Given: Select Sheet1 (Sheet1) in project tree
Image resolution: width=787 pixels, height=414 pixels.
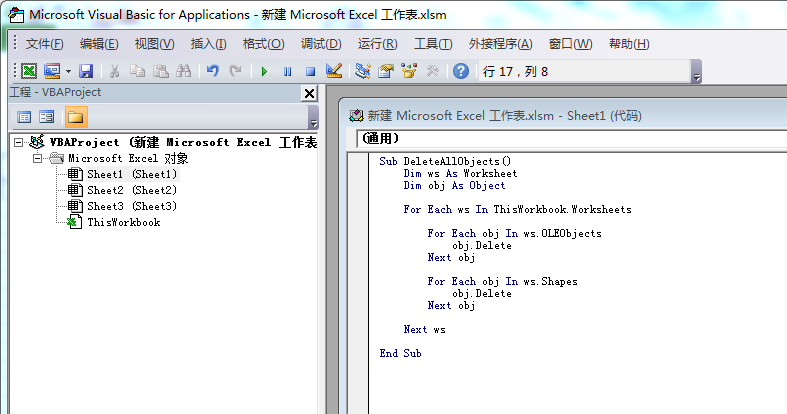Looking at the screenshot, I should [132, 174].
